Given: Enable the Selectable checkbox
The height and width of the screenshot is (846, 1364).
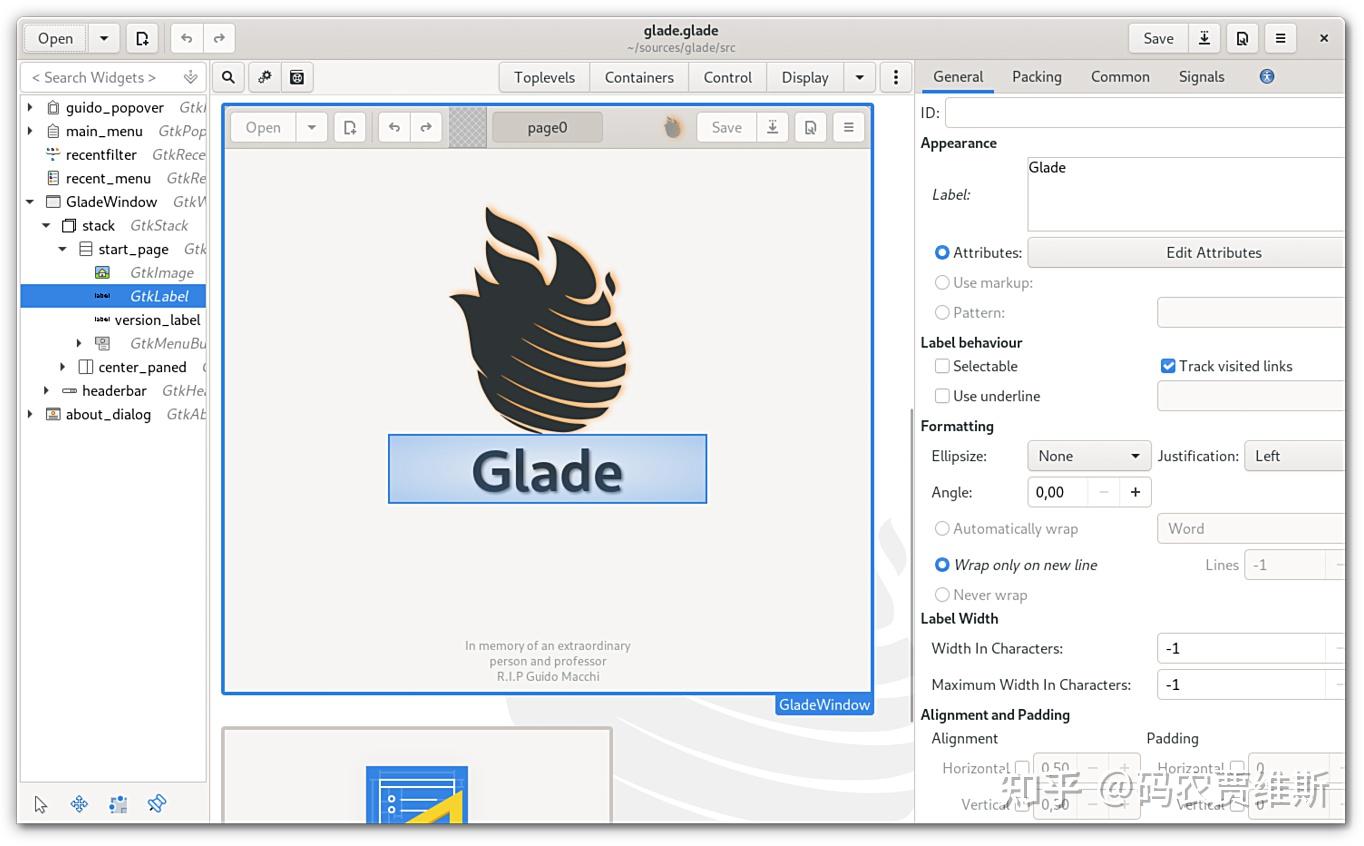Looking at the screenshot, I should click(x=942, y=366).
